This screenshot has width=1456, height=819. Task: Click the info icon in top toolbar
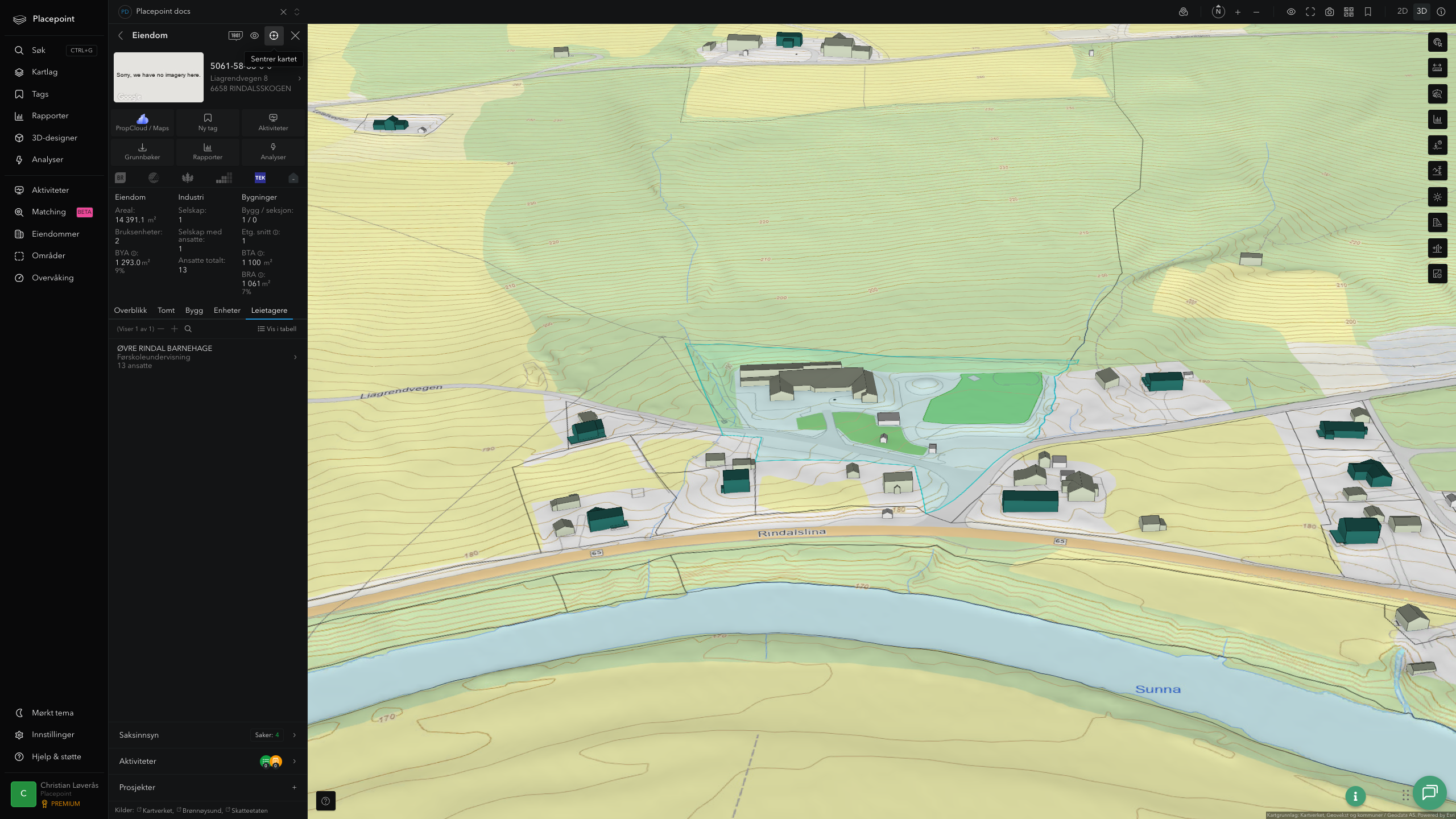pyautogui.click(x=1441, y=12)
